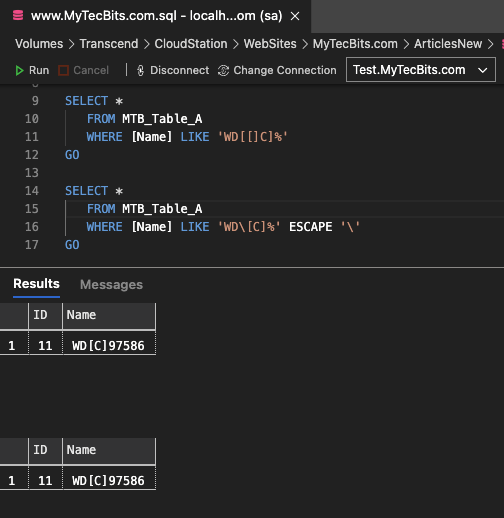
Task: Click the 'WD[[]C]%' string on line 11
Action: coord(252,137)
